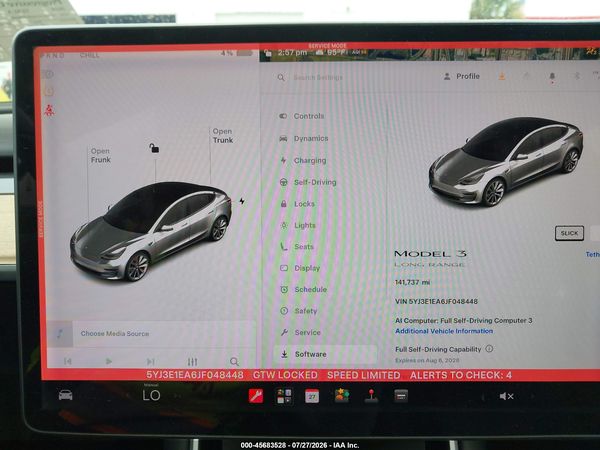The height and width of the screenshot is (450, 600).
Task: Open the app launcher grid icon
Action: tap(284, 396)
